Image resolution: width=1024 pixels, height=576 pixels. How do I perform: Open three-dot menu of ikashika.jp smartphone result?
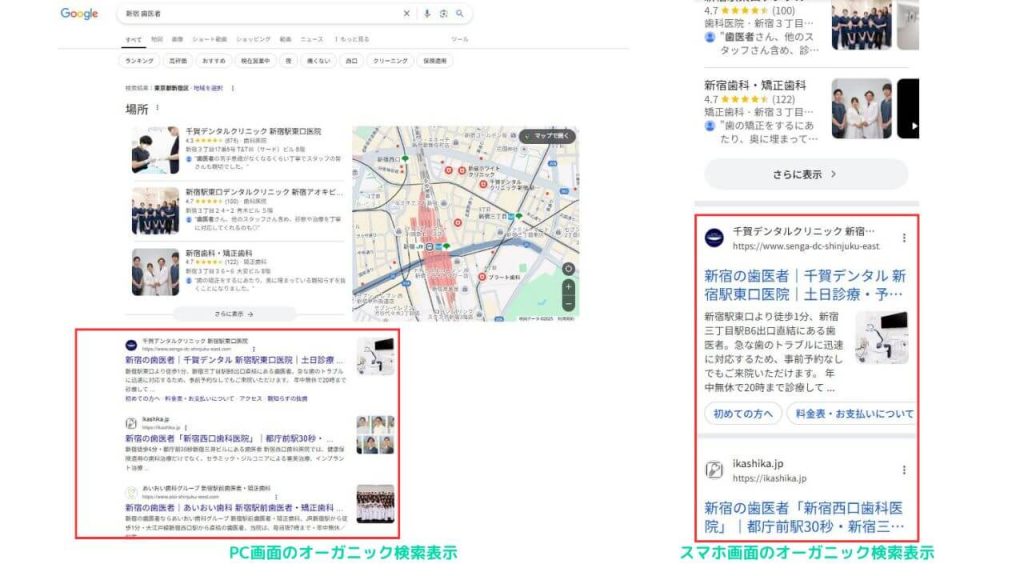(904, 470)
